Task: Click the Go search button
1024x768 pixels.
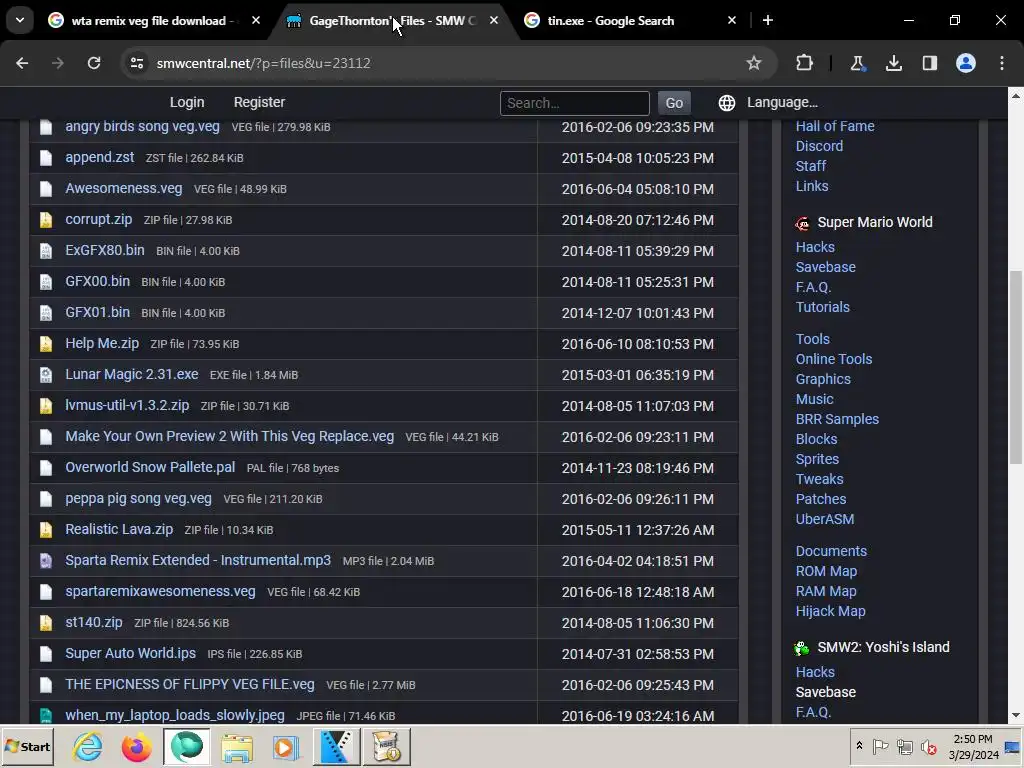Action: [674, 103]
